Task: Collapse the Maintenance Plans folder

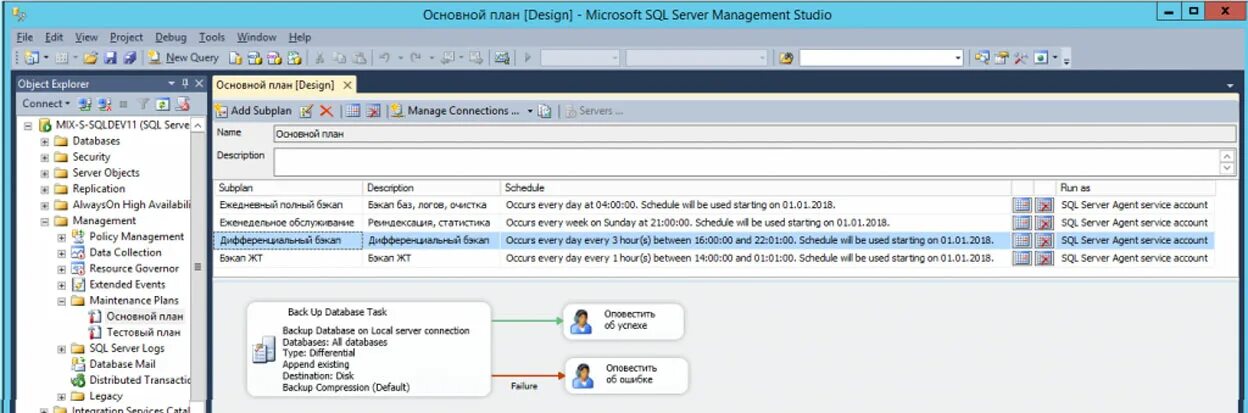Action: [x=61, y=300]
